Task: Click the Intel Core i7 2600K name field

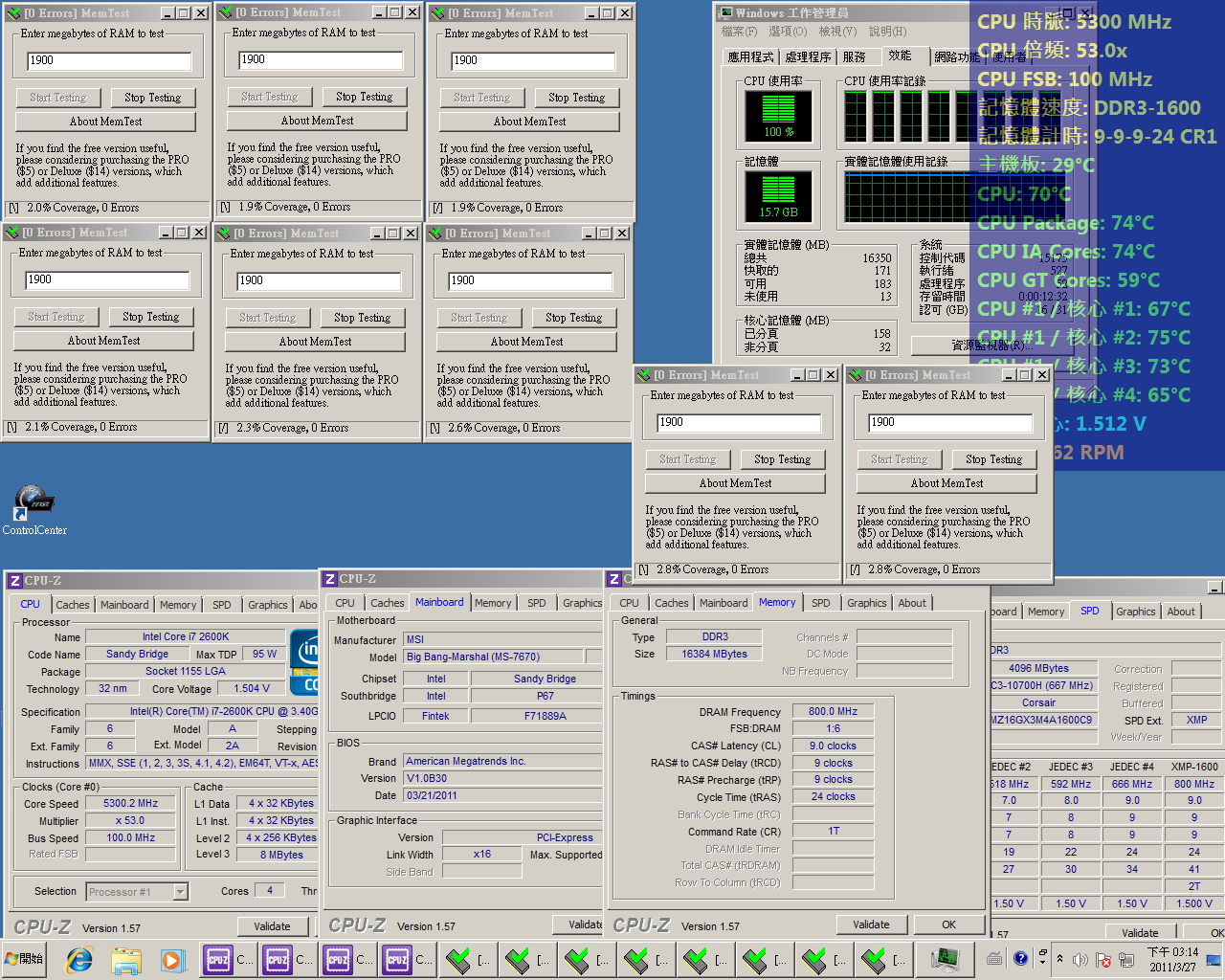Action: [x=186, y=636]
